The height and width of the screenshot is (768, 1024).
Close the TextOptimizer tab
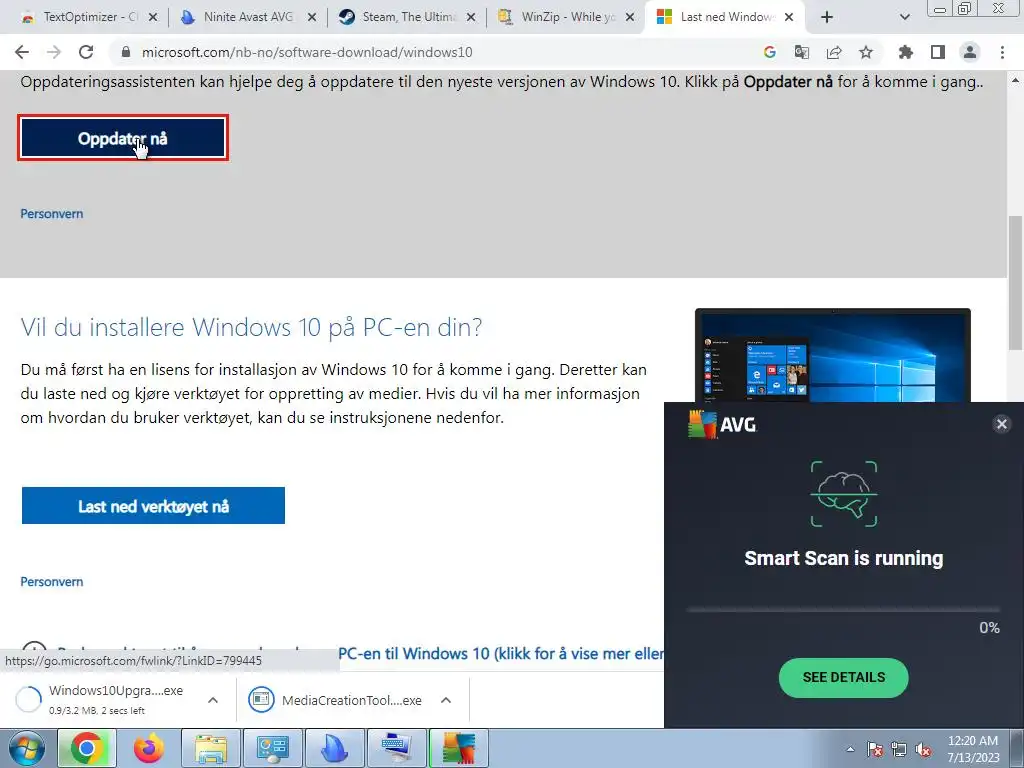coord(153,18)
